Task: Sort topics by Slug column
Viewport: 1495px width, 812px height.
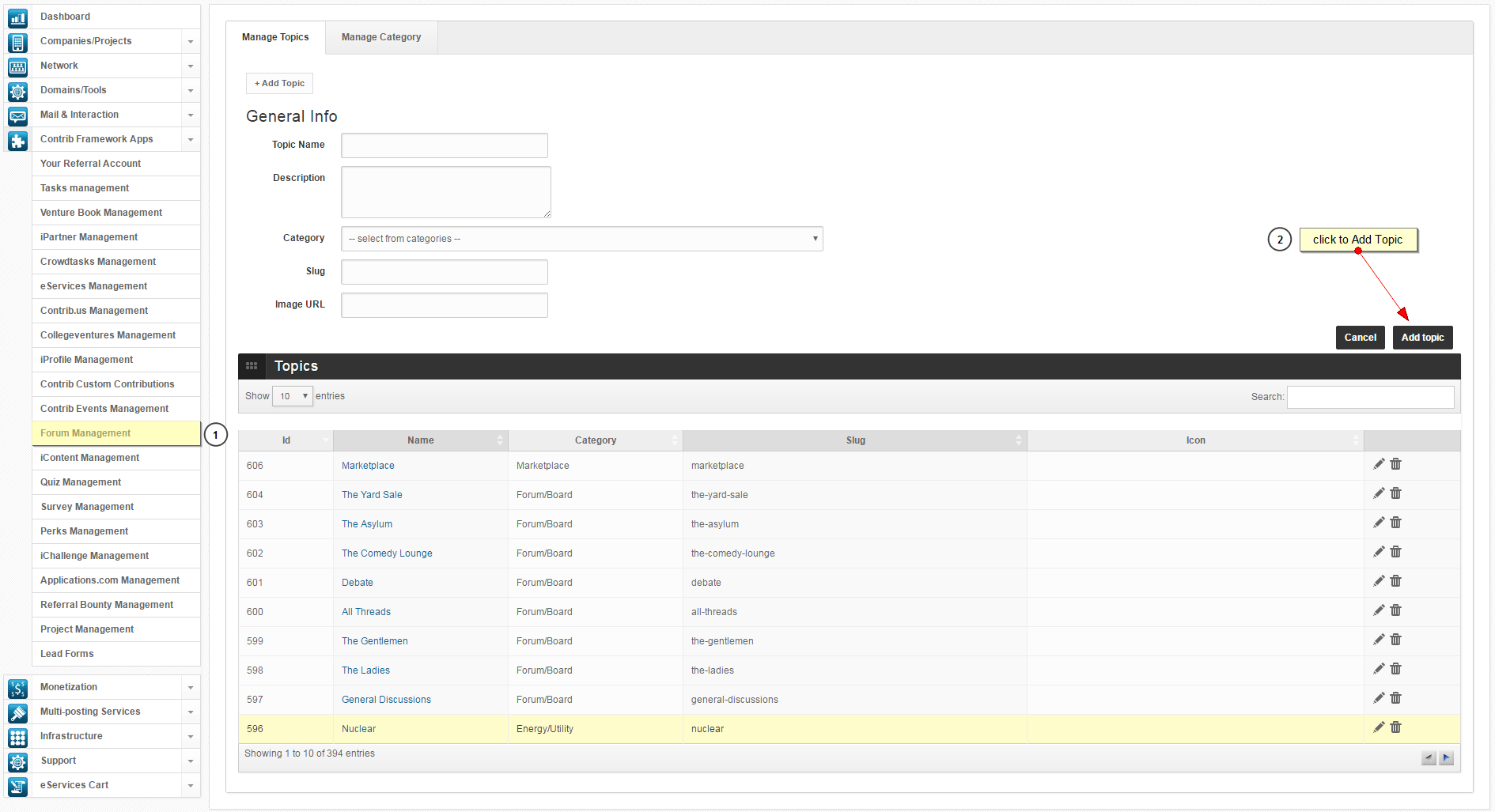Action: coord(855,440)
